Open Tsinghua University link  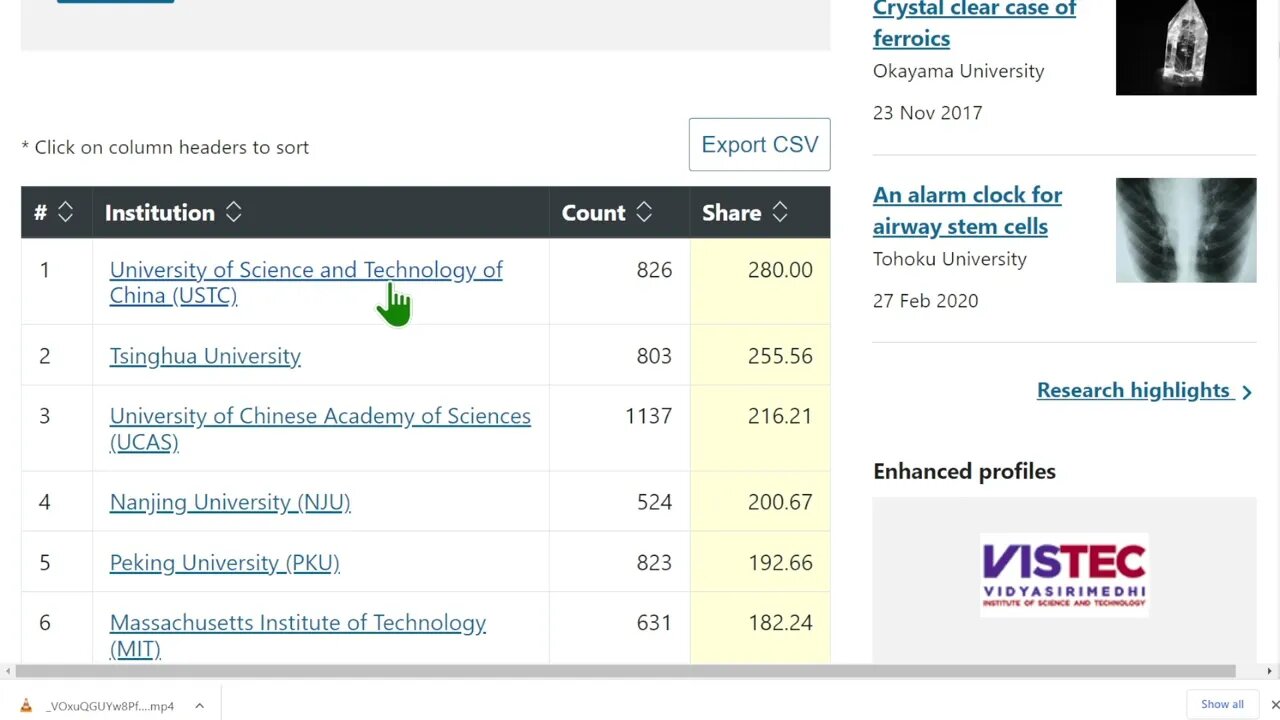(x=205, y=356)
